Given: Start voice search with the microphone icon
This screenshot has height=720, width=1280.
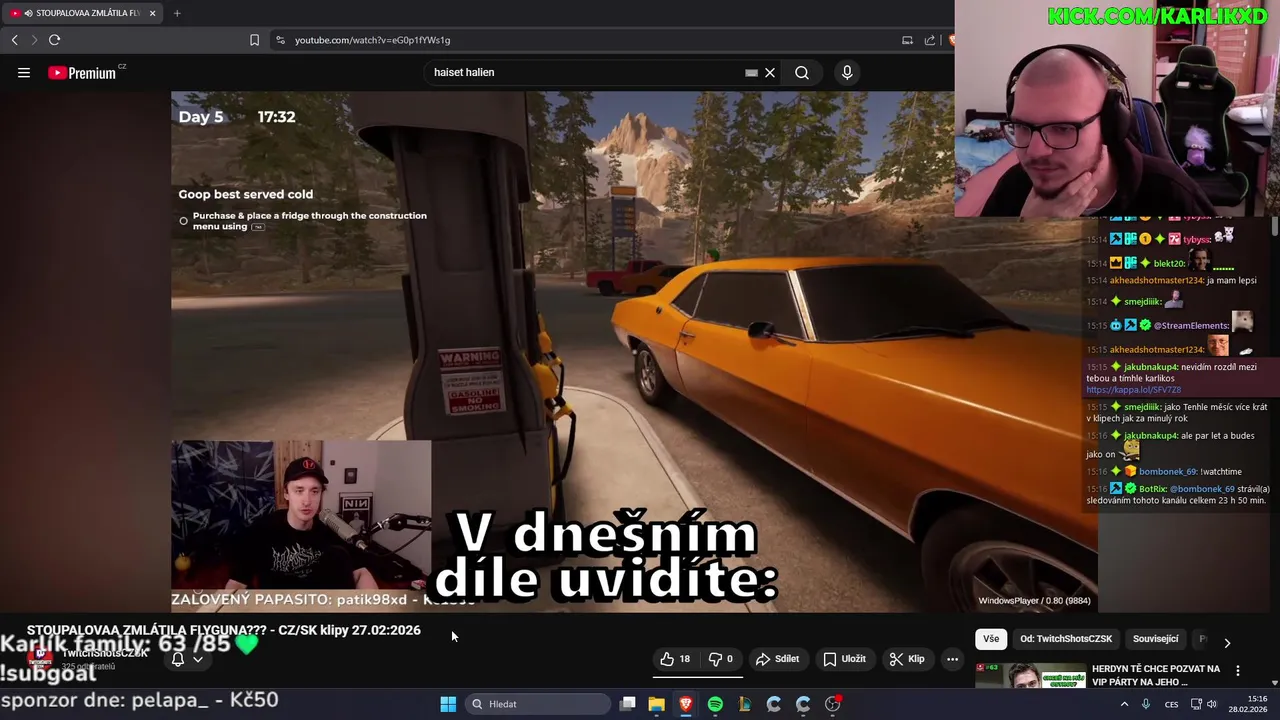Looking at the screenshot, I should [847, 72].
